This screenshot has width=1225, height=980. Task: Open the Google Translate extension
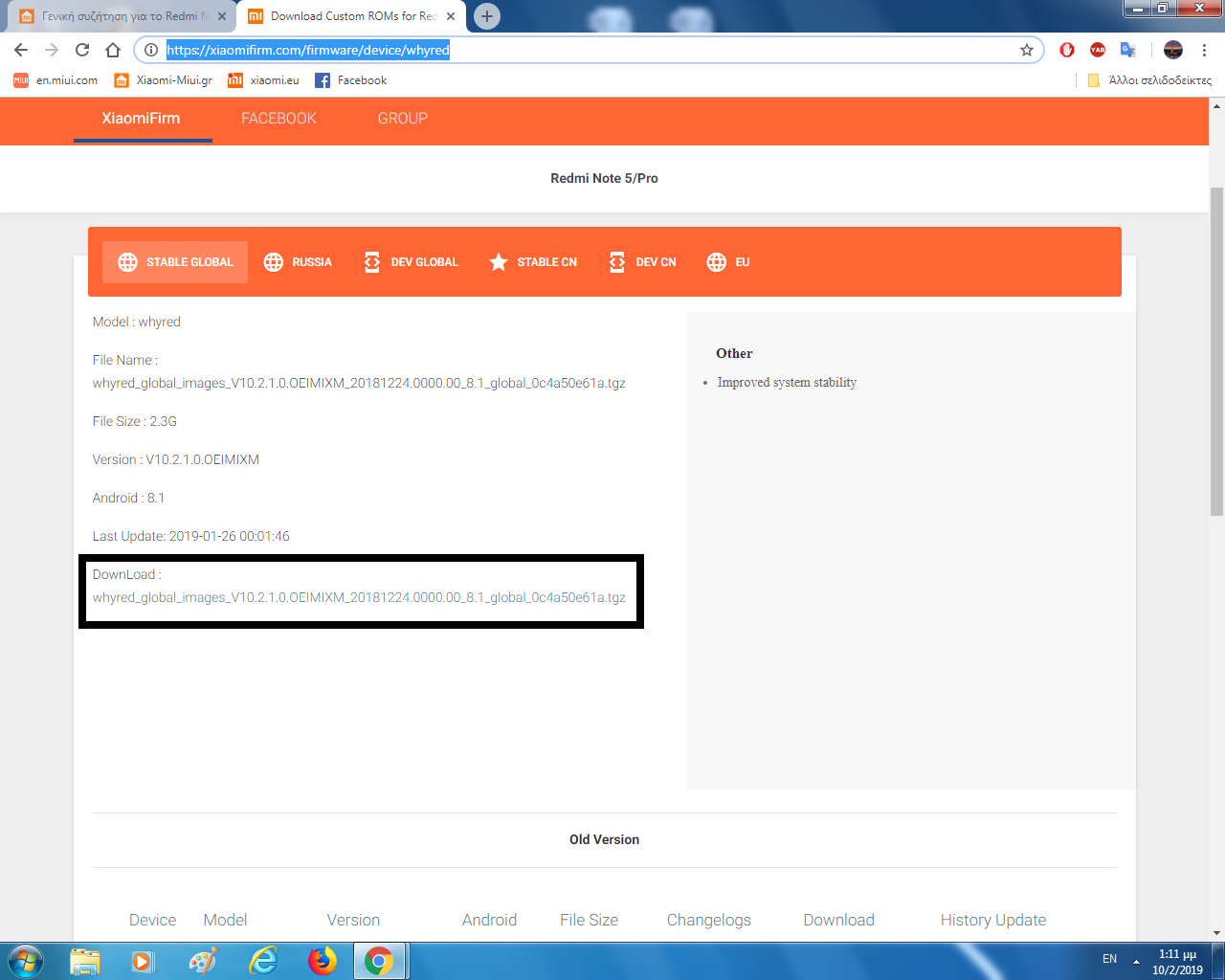[1128, 50]
